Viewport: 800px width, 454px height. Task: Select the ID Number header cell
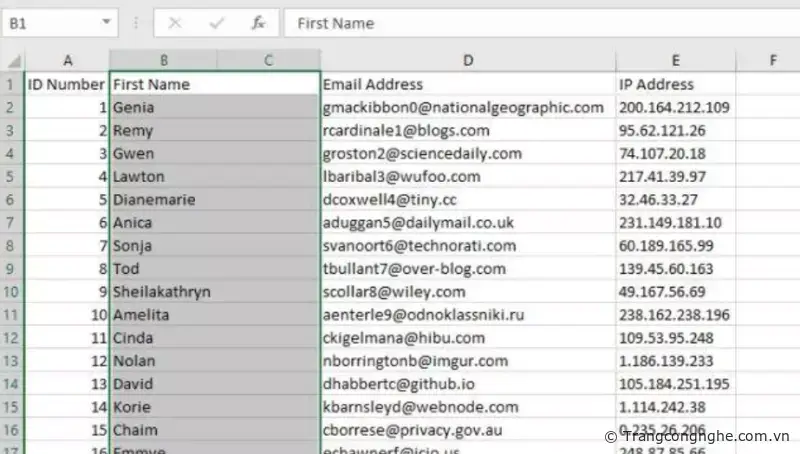point(67,84)
